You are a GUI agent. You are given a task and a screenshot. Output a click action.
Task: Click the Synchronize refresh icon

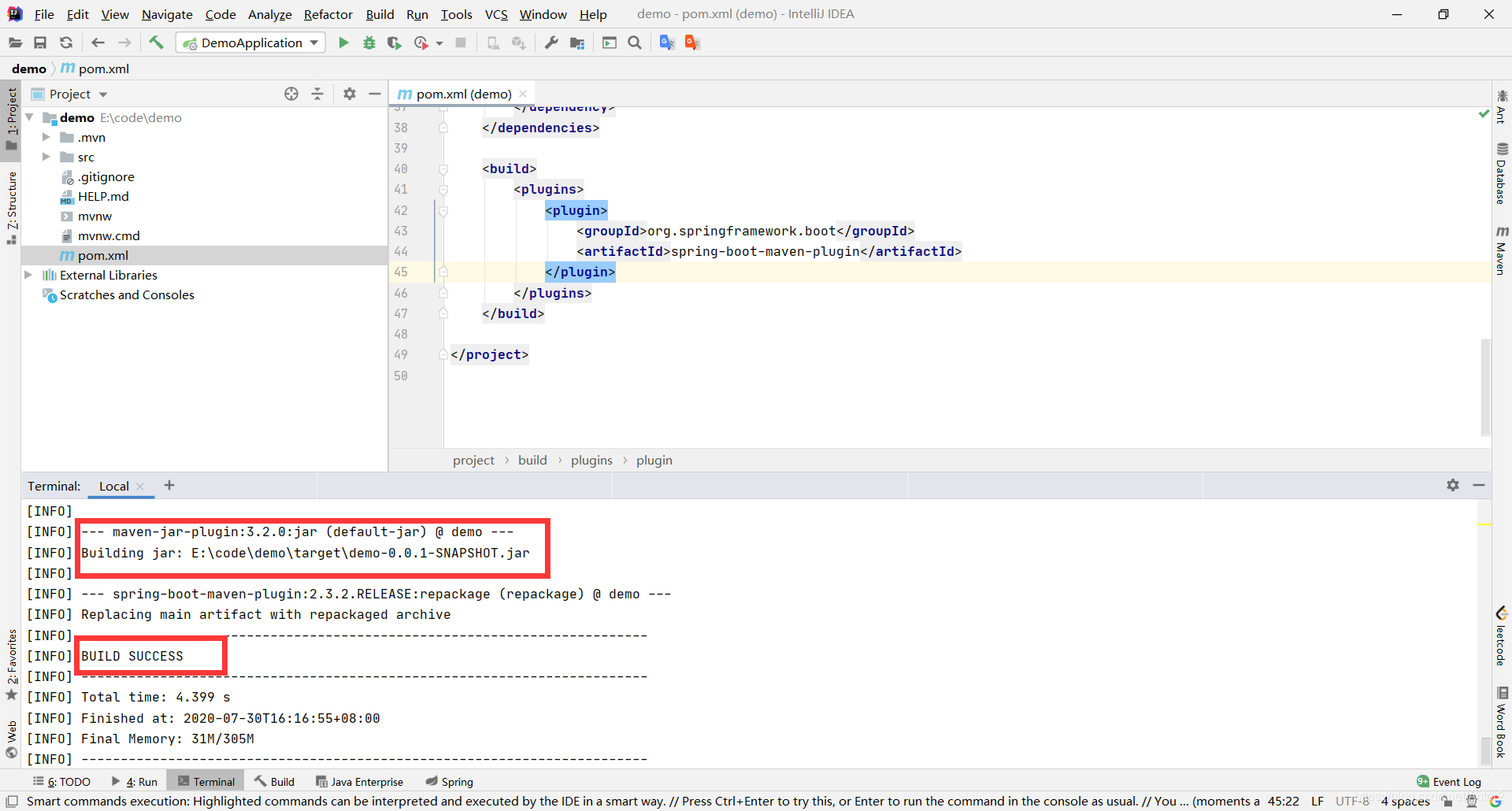pos(66,43)
